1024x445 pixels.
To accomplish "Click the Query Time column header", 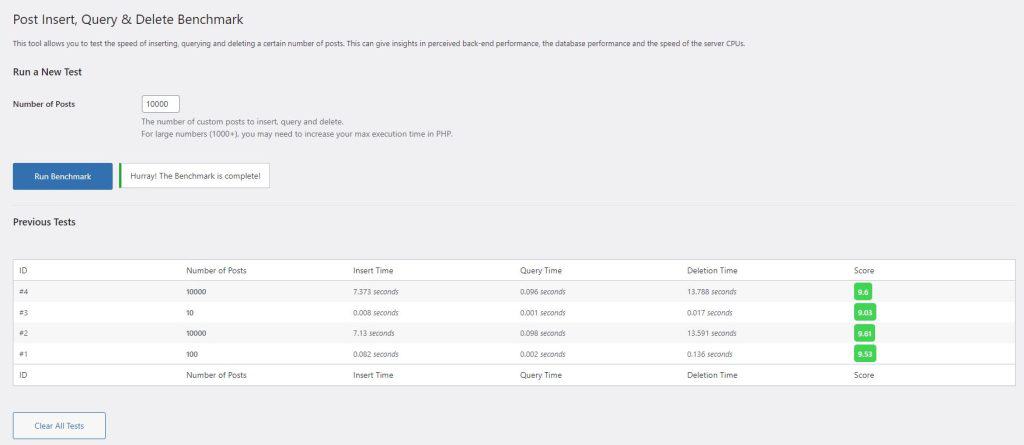I will tap(541, 271).
